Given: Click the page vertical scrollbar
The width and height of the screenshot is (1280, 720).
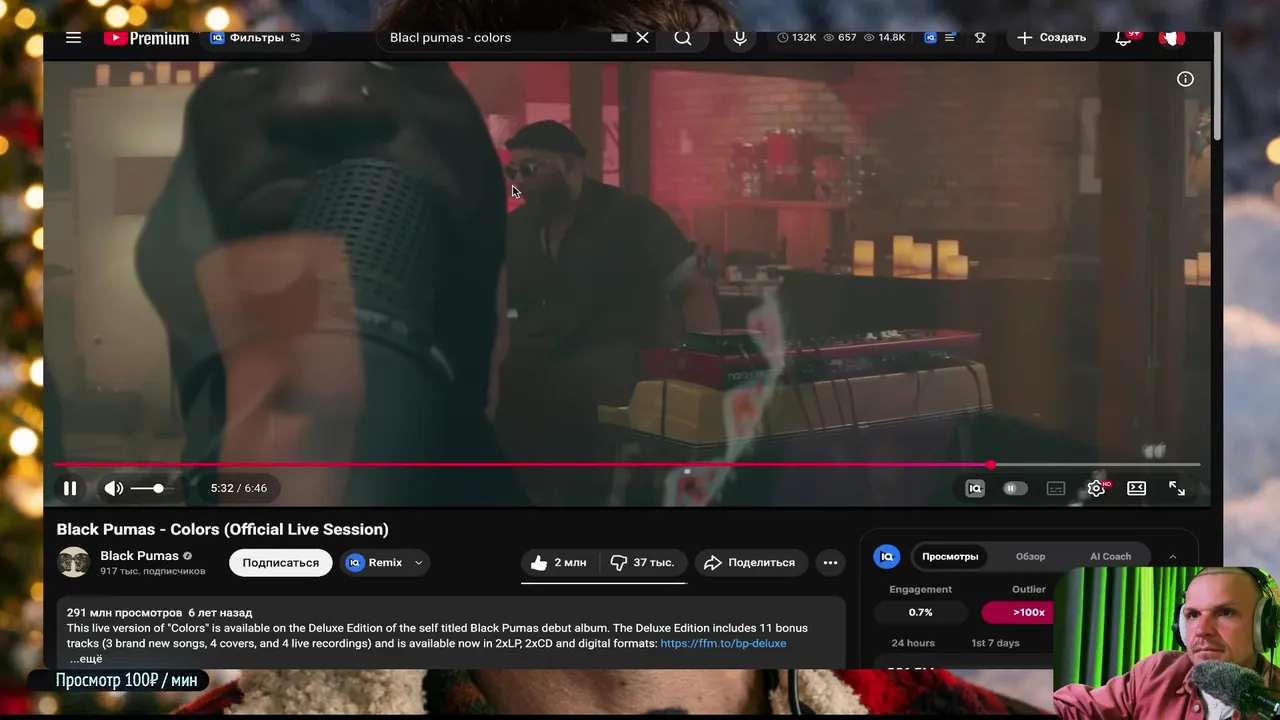Looking at the screenshot, I should (1217, 86).
